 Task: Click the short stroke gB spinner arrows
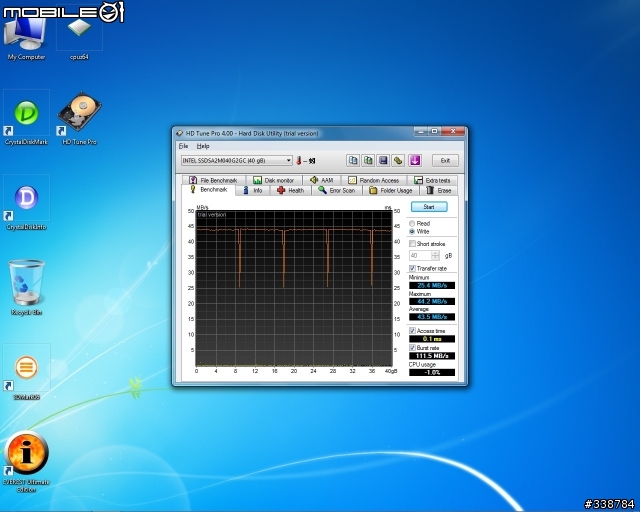(x=435, y=256)
